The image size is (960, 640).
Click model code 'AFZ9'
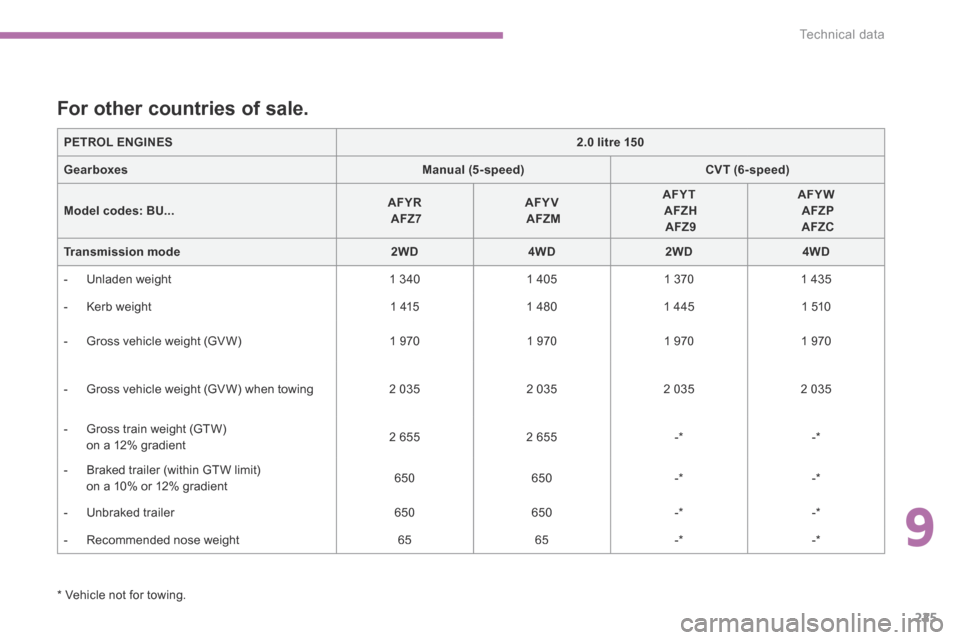tap(680, 227)
